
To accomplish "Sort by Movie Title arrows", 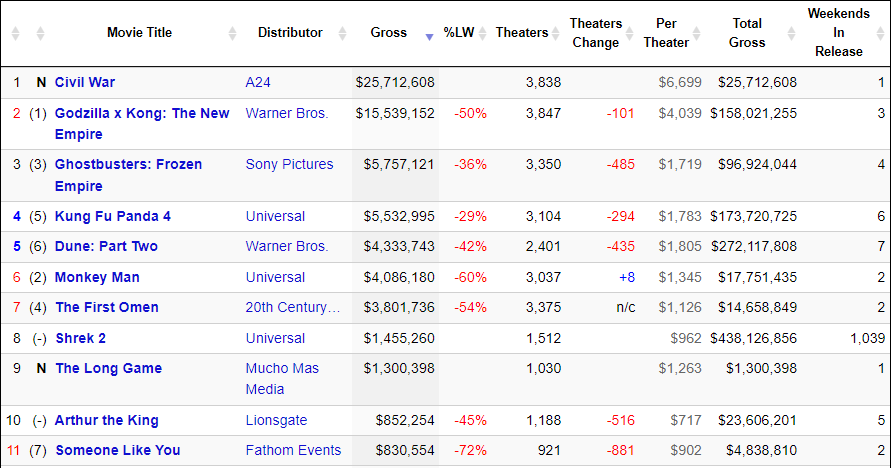I will [232, 33].
